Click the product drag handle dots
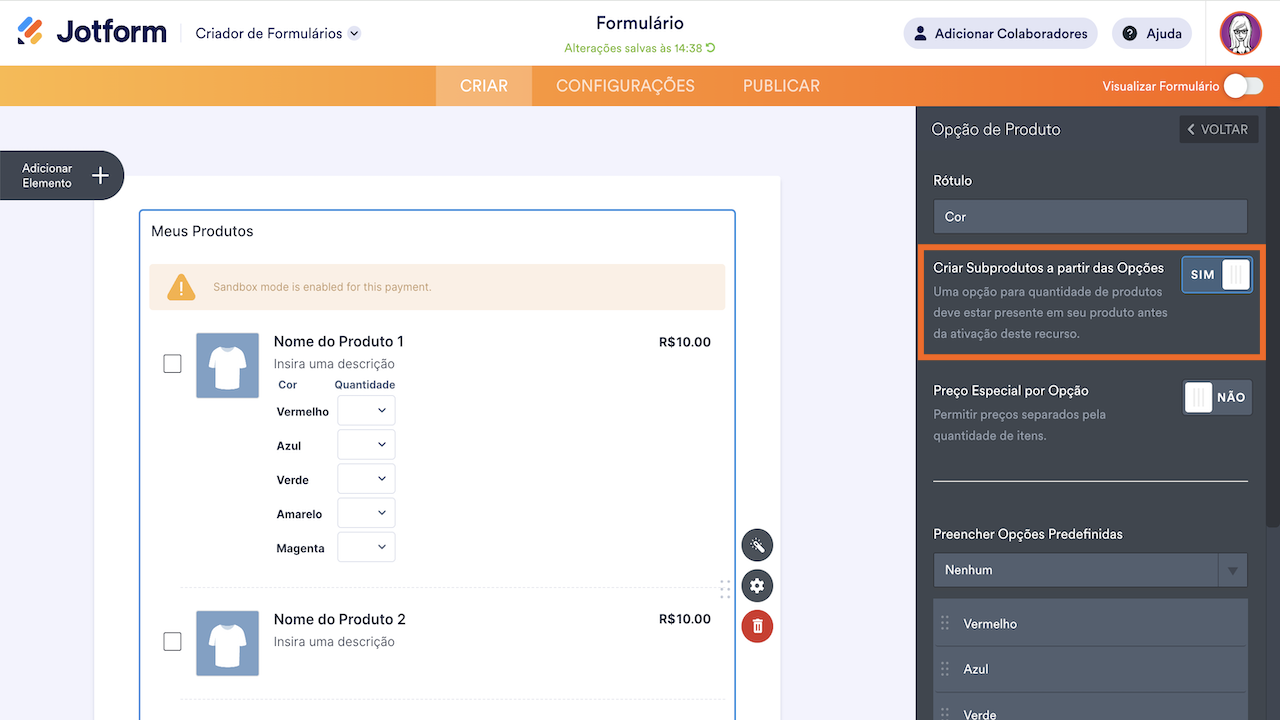Viewport: 1280px width, 720px height. (725, 589)
